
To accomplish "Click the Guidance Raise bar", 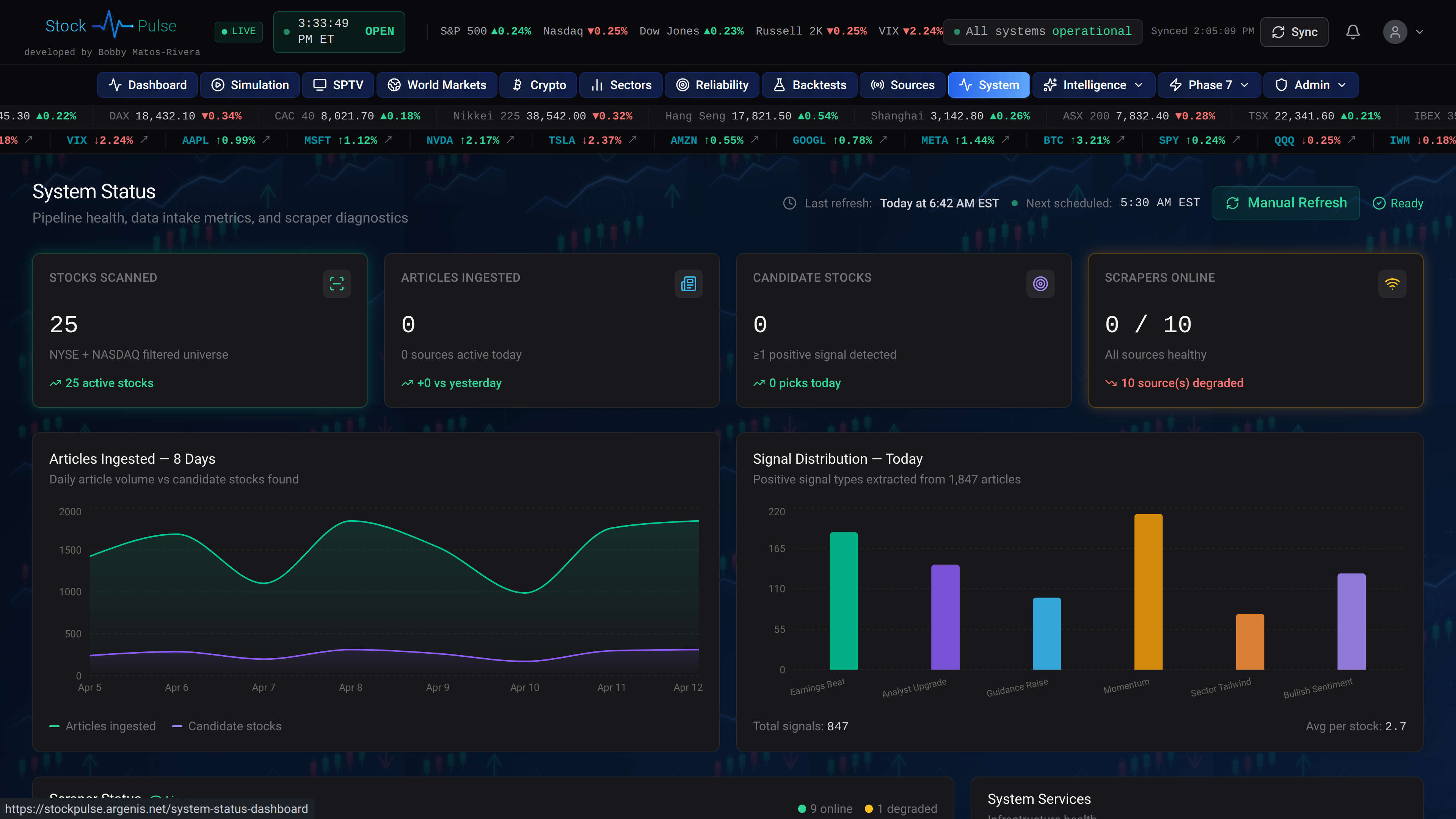I will (x=1047, y=634).
